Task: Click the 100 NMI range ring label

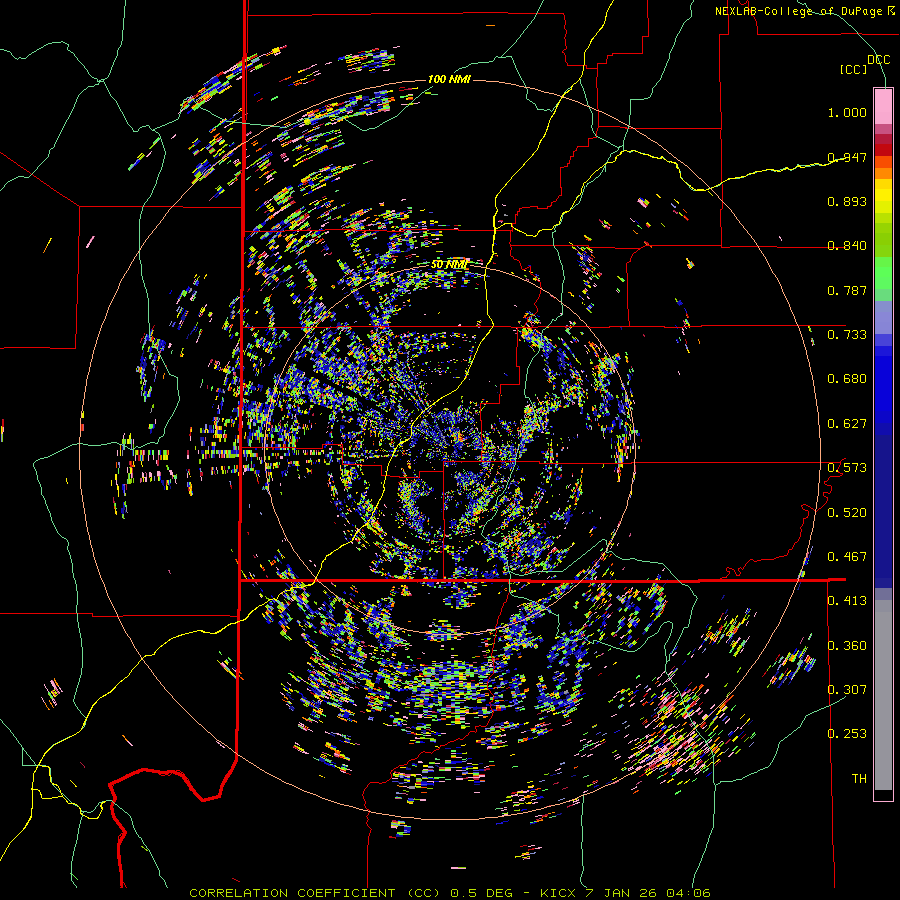Action: tap(449, 79)
